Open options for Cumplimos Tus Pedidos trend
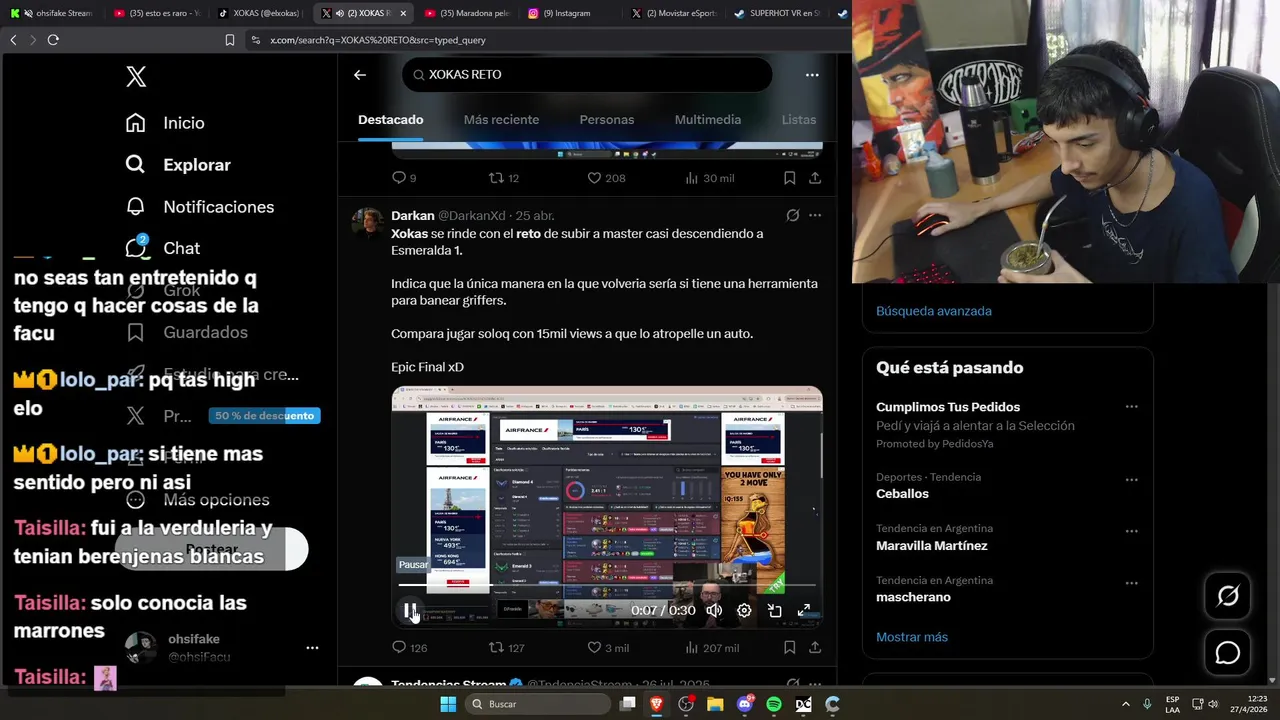The width and height of the screenshot is (1280, 720). pyautogui.click(x=1132, y=407)
